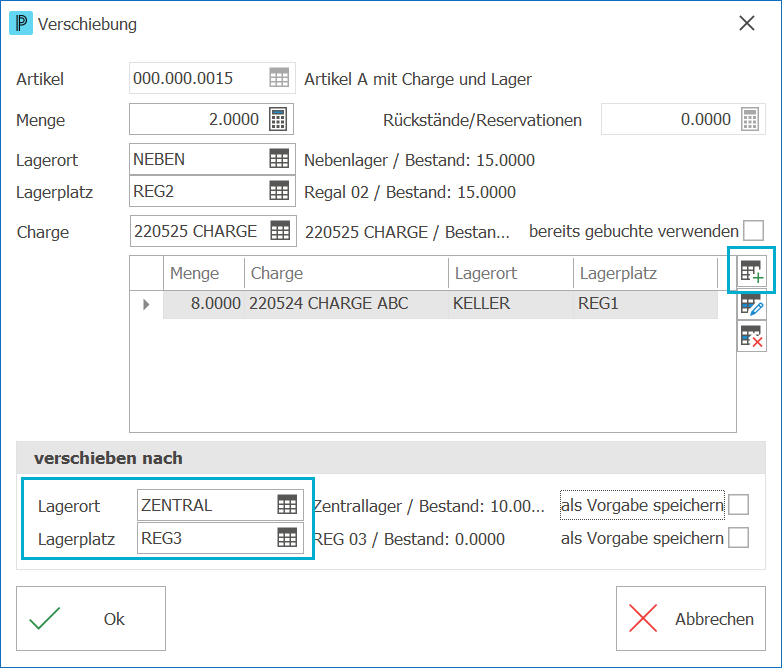Open the Artikel lookup table icon

tap(279, 78)
